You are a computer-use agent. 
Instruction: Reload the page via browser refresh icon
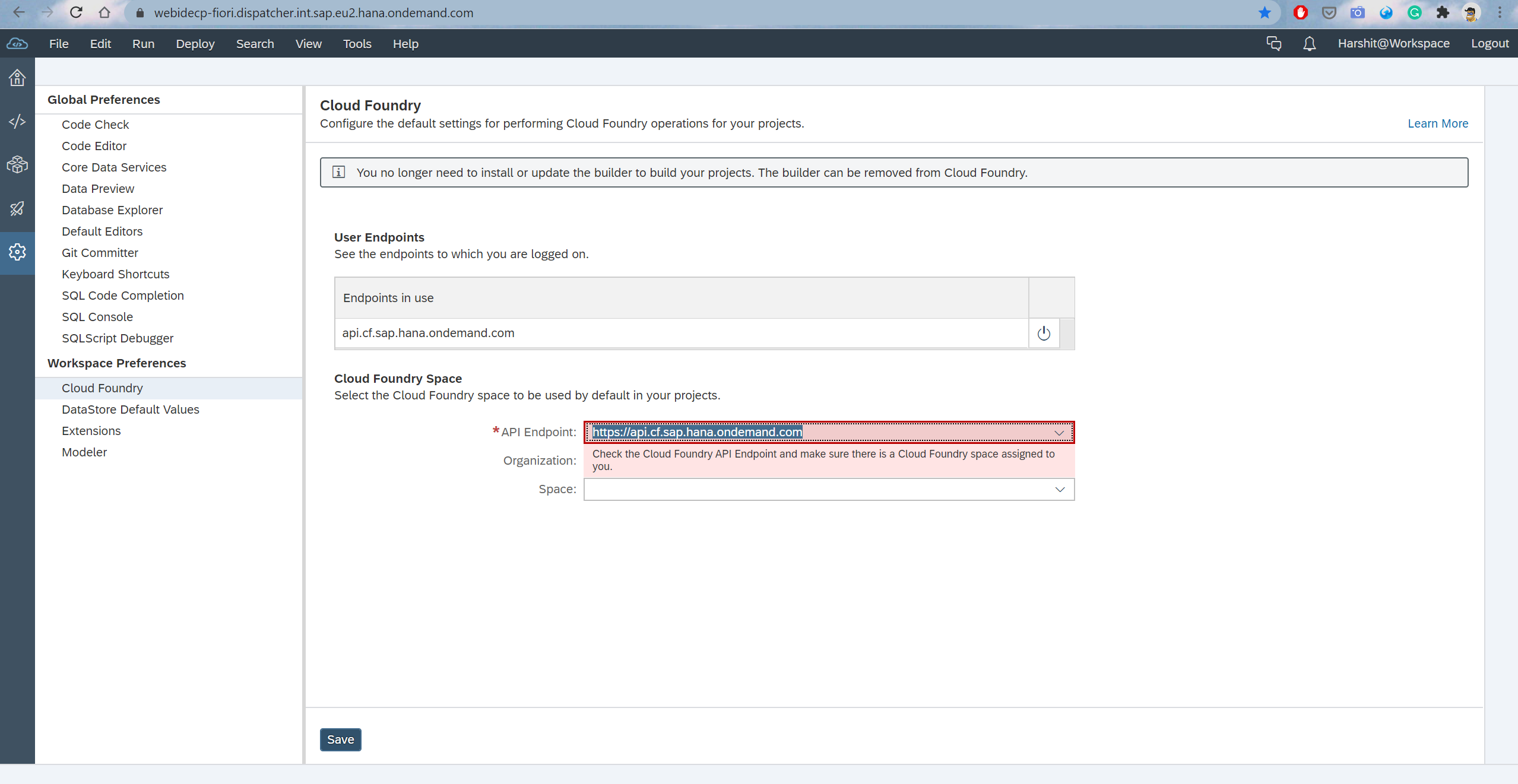click(76, 12)
